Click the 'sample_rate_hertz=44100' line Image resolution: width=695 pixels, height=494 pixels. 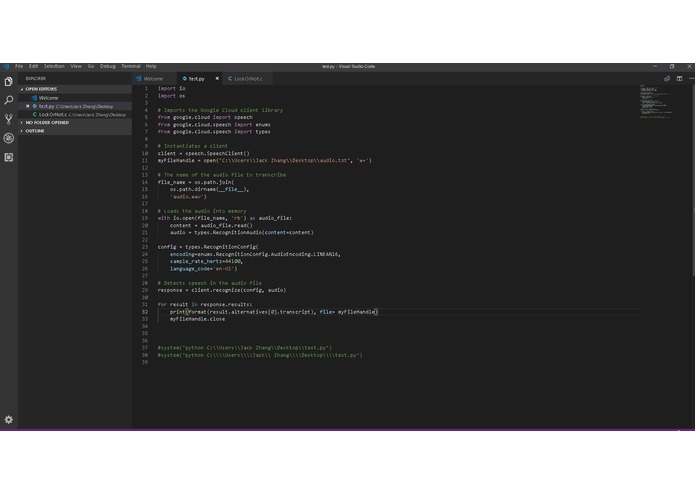tap(207, 261)
